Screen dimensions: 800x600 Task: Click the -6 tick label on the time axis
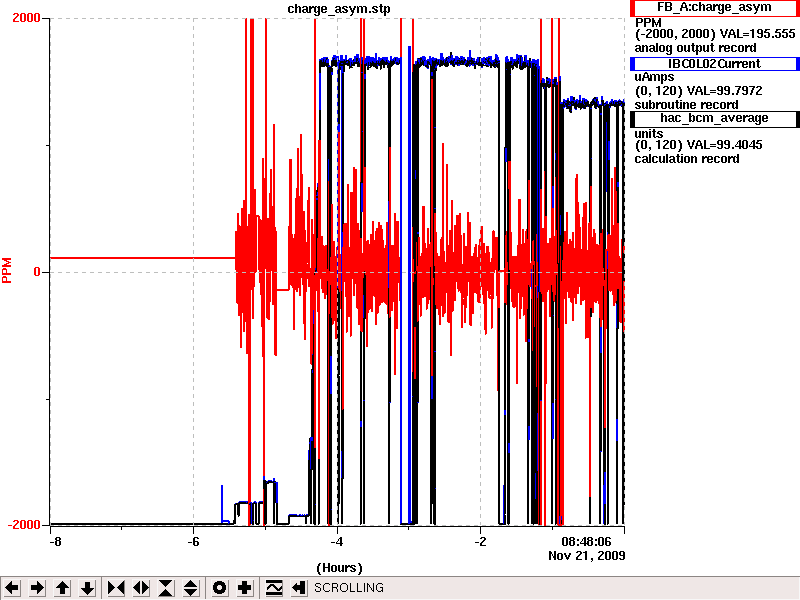(x=193, y=541)
